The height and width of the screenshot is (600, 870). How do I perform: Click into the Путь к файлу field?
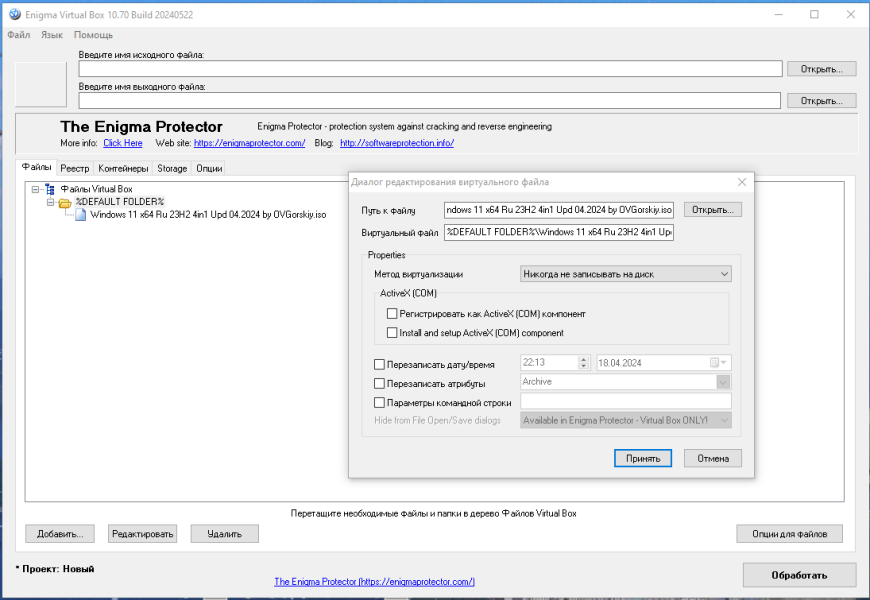[x=559, y=210]
